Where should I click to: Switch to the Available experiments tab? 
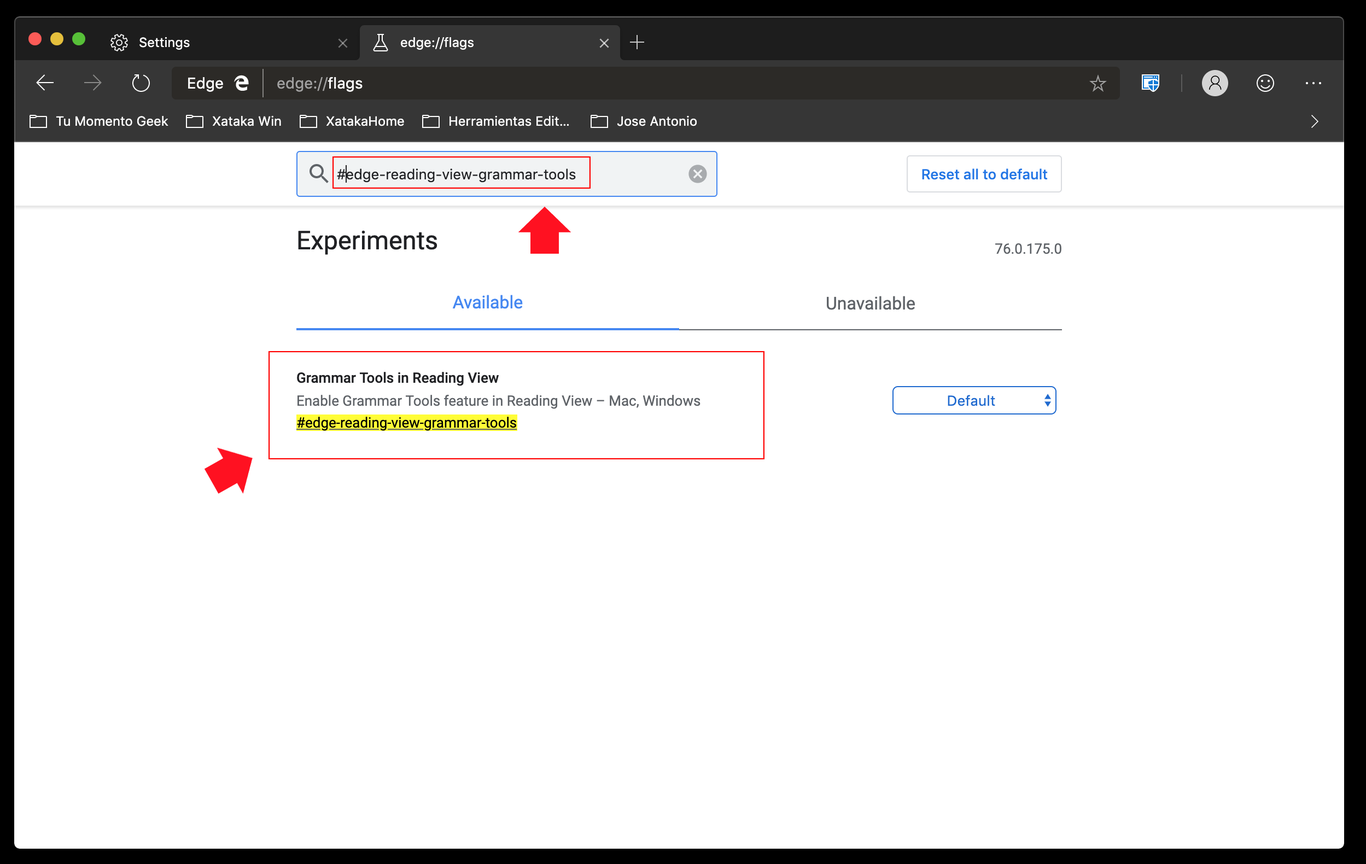pos(487,303)
